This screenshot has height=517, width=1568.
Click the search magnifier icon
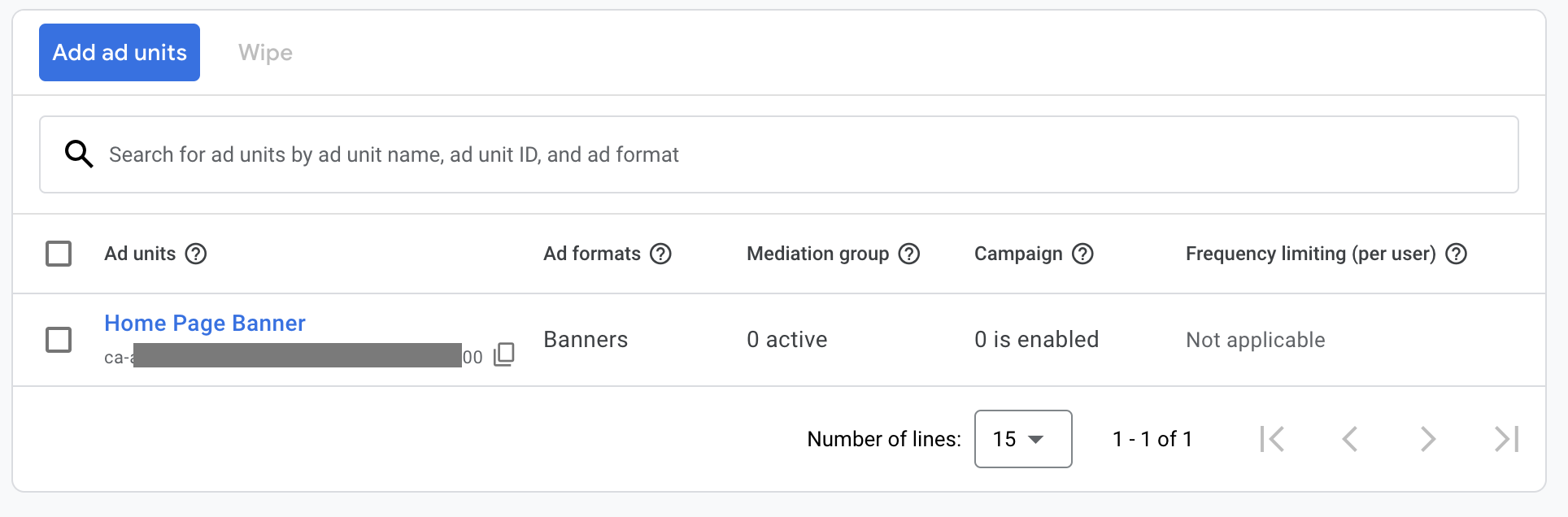(79, 154)
